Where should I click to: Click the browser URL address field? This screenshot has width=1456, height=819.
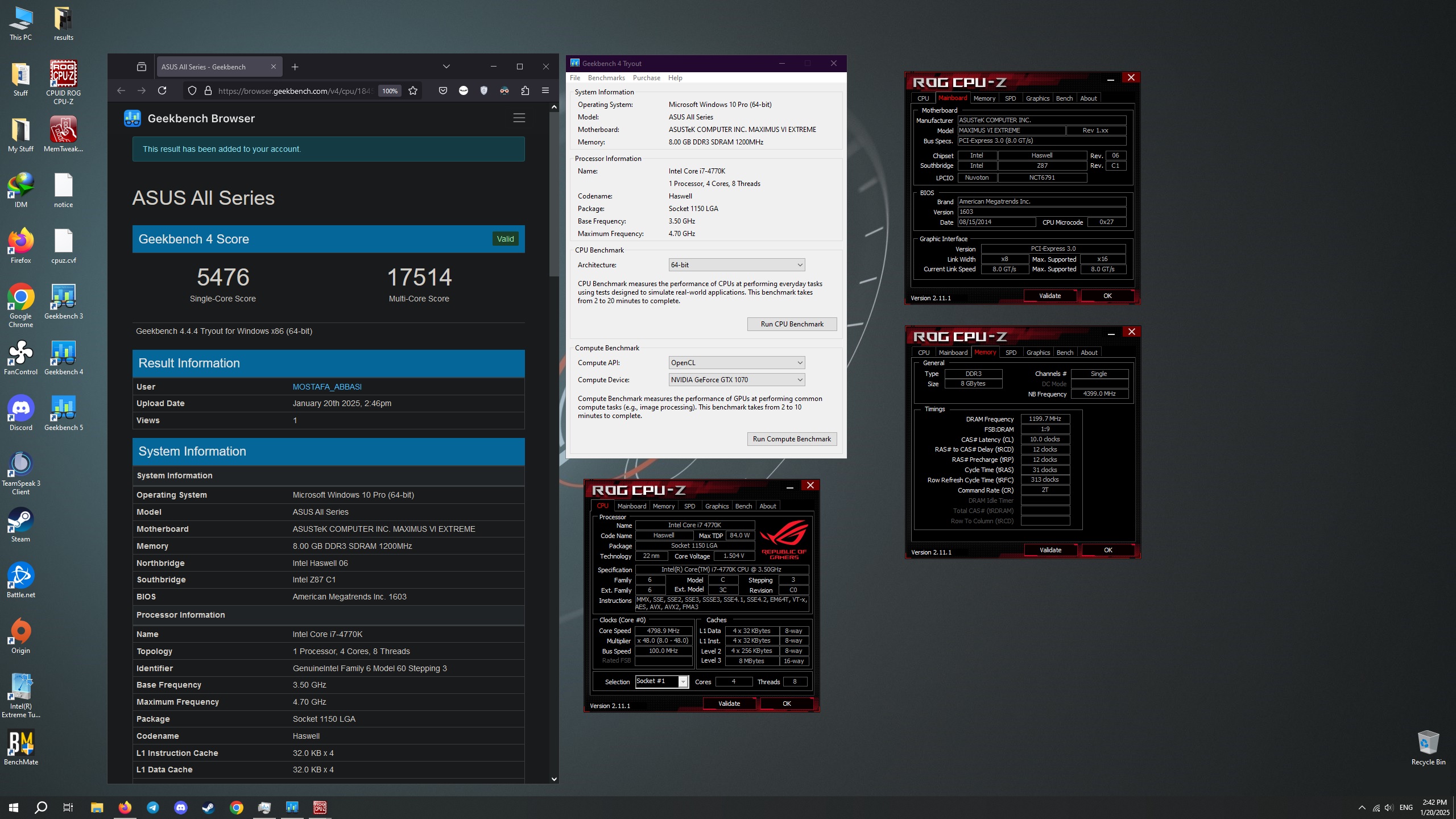(296, 91)
